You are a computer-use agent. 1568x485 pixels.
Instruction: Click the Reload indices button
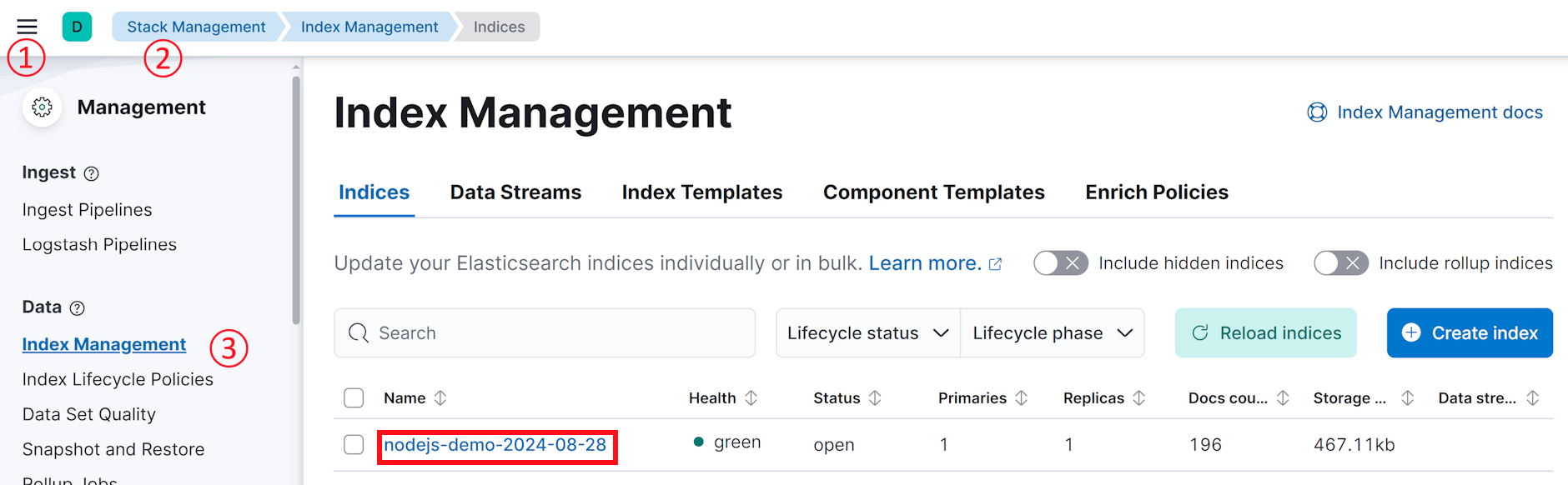(x=1265, y=333)
